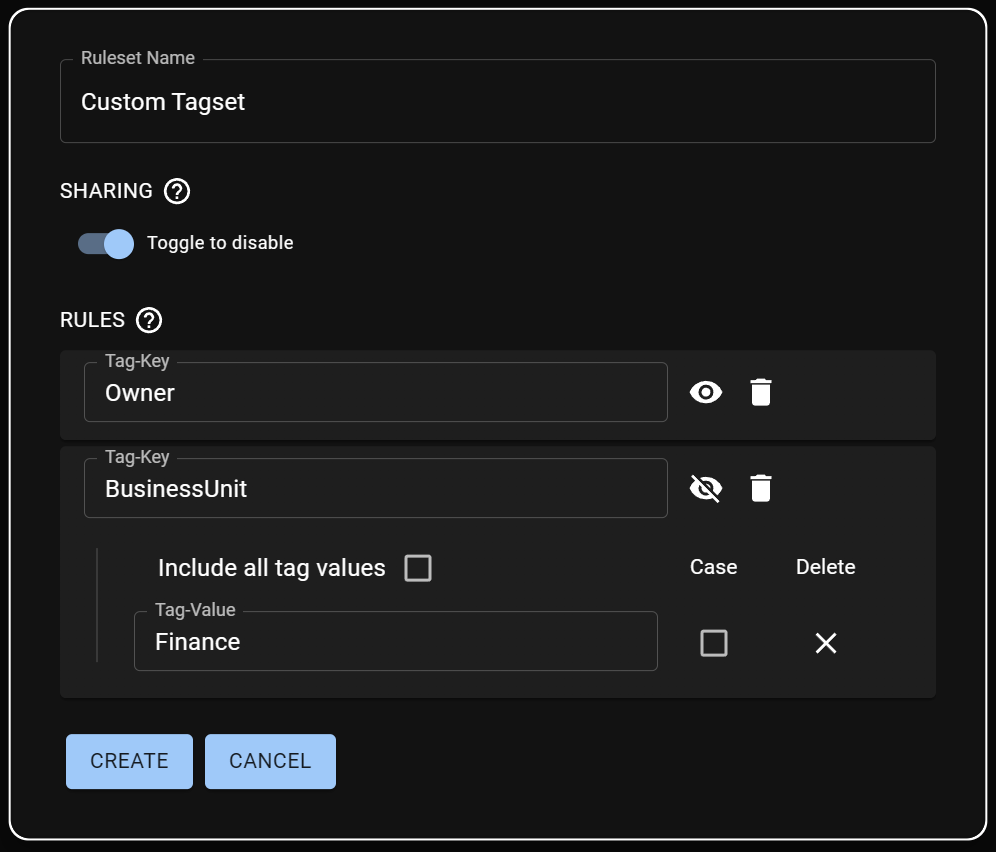This screenshot has height=852, width=996.
Task: Click the Case column header
Action: [713, 567]
